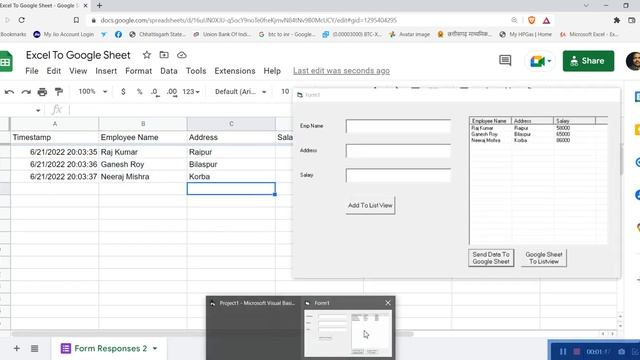Click the Emp Name text field

click(398, 126)
